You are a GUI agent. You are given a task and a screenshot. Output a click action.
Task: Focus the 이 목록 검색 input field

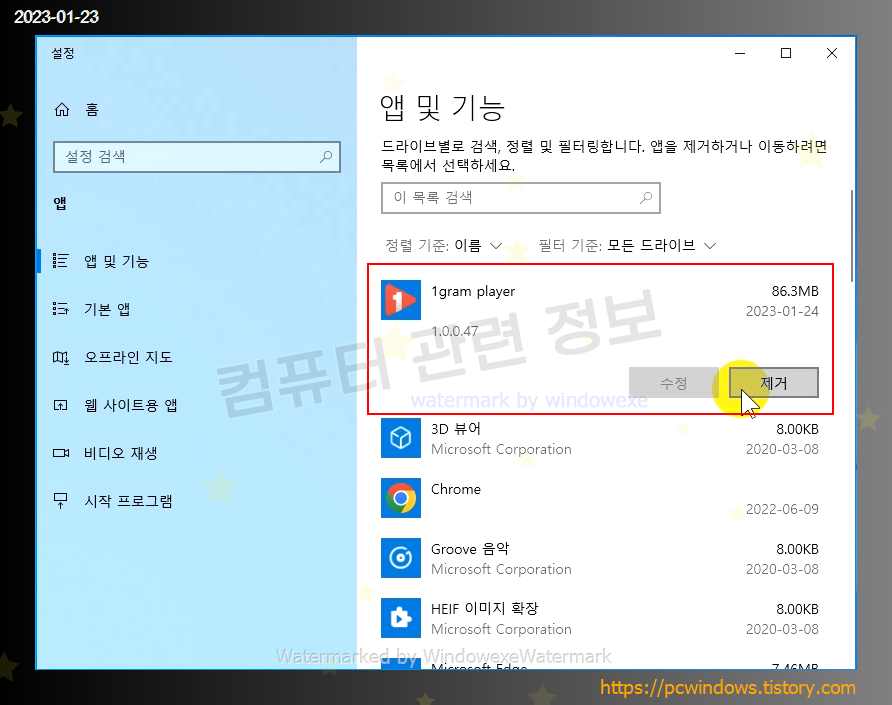(x=521, y=198)
